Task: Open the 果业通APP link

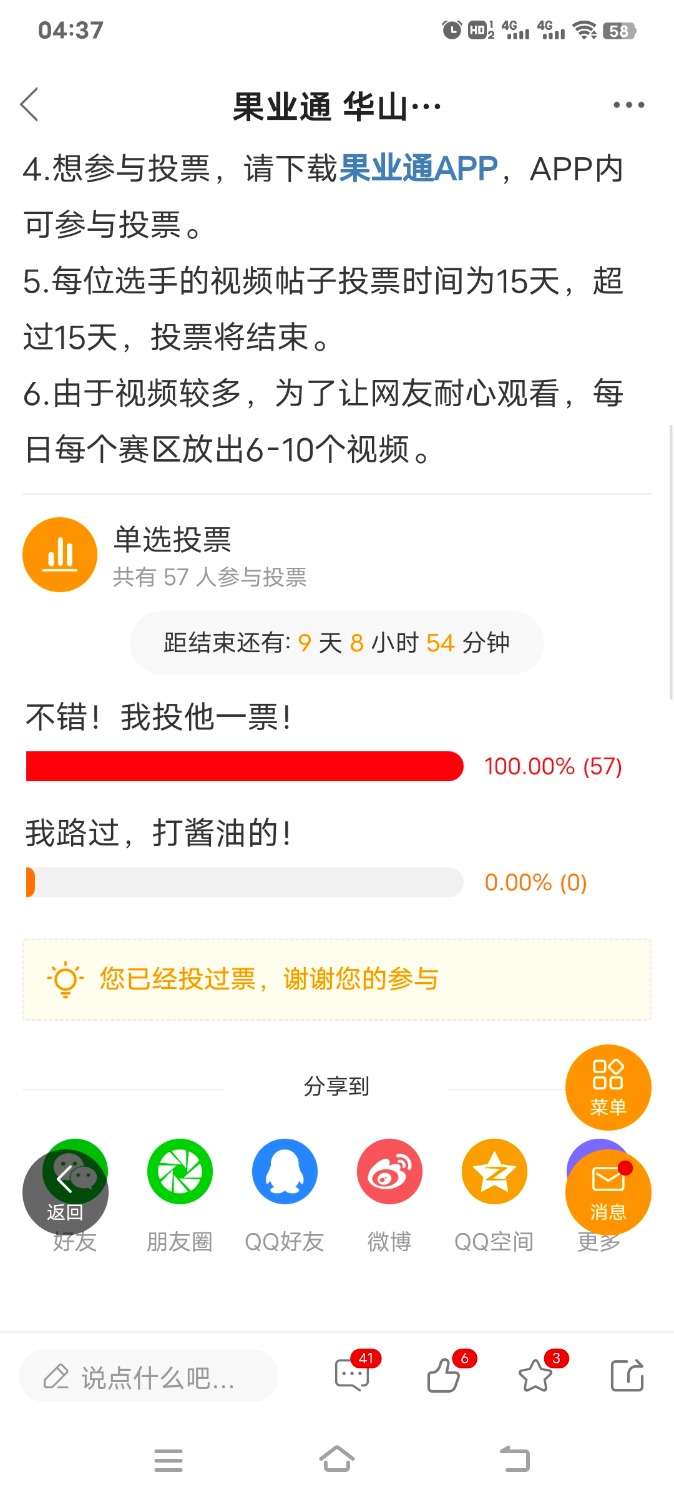Action: pyautogui.click(x=419, y=169)
